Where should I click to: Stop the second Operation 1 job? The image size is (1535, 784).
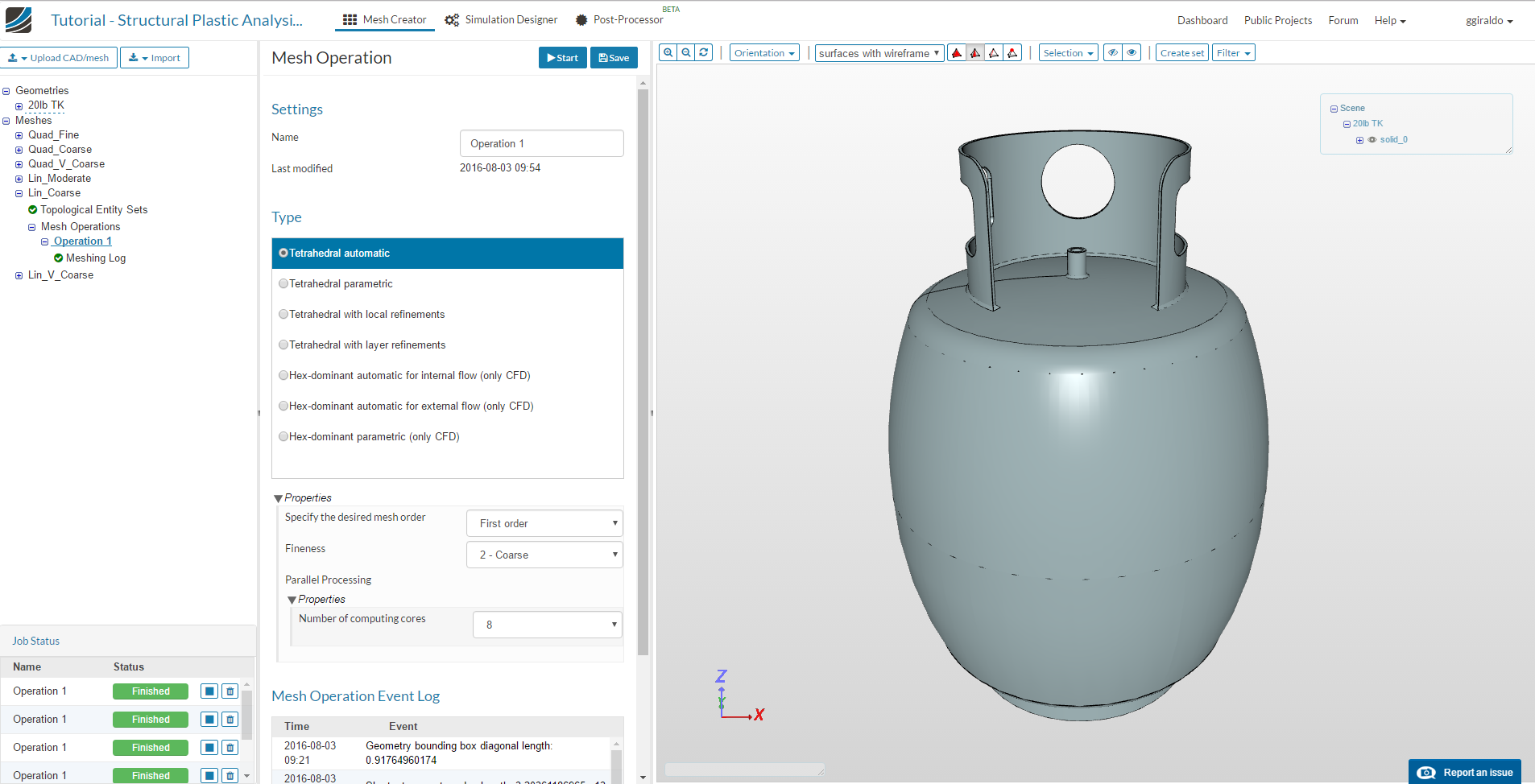coord(209,720)
